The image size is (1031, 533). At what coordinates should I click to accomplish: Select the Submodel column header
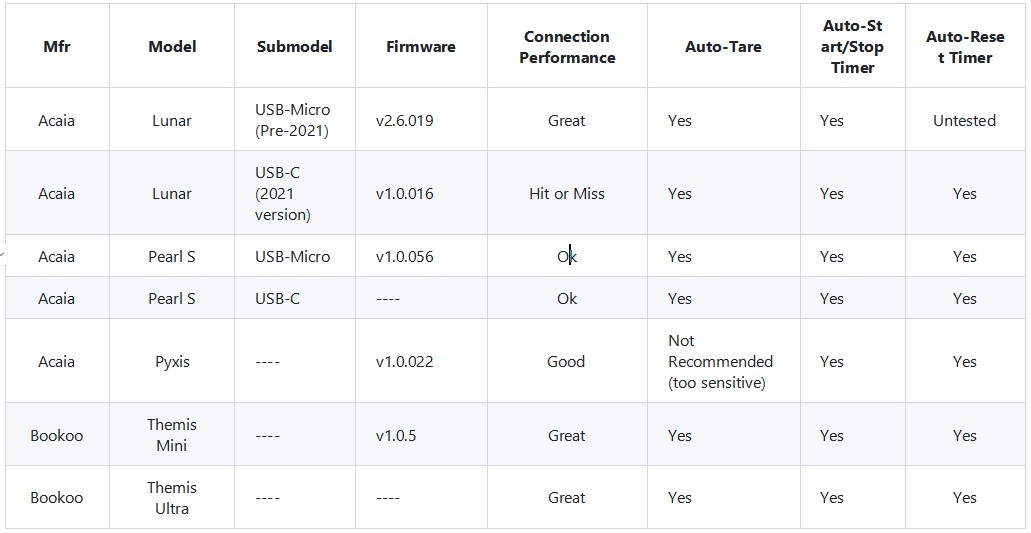[x=294, y=47]
